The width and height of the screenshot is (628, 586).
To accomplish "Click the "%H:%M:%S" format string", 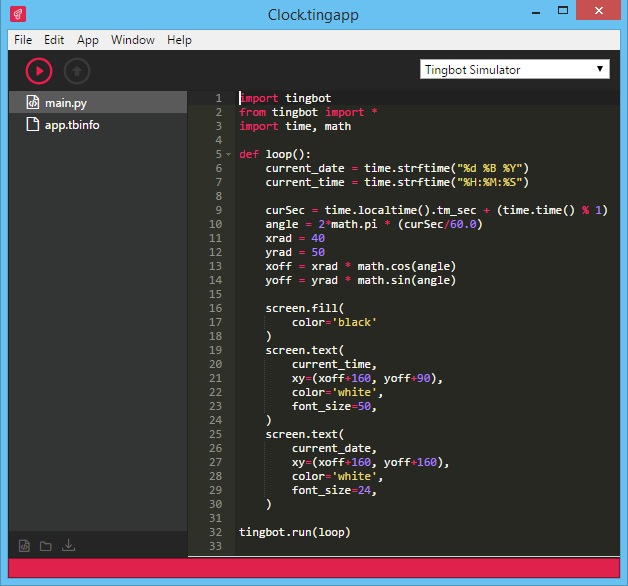I will pos(489,182).
